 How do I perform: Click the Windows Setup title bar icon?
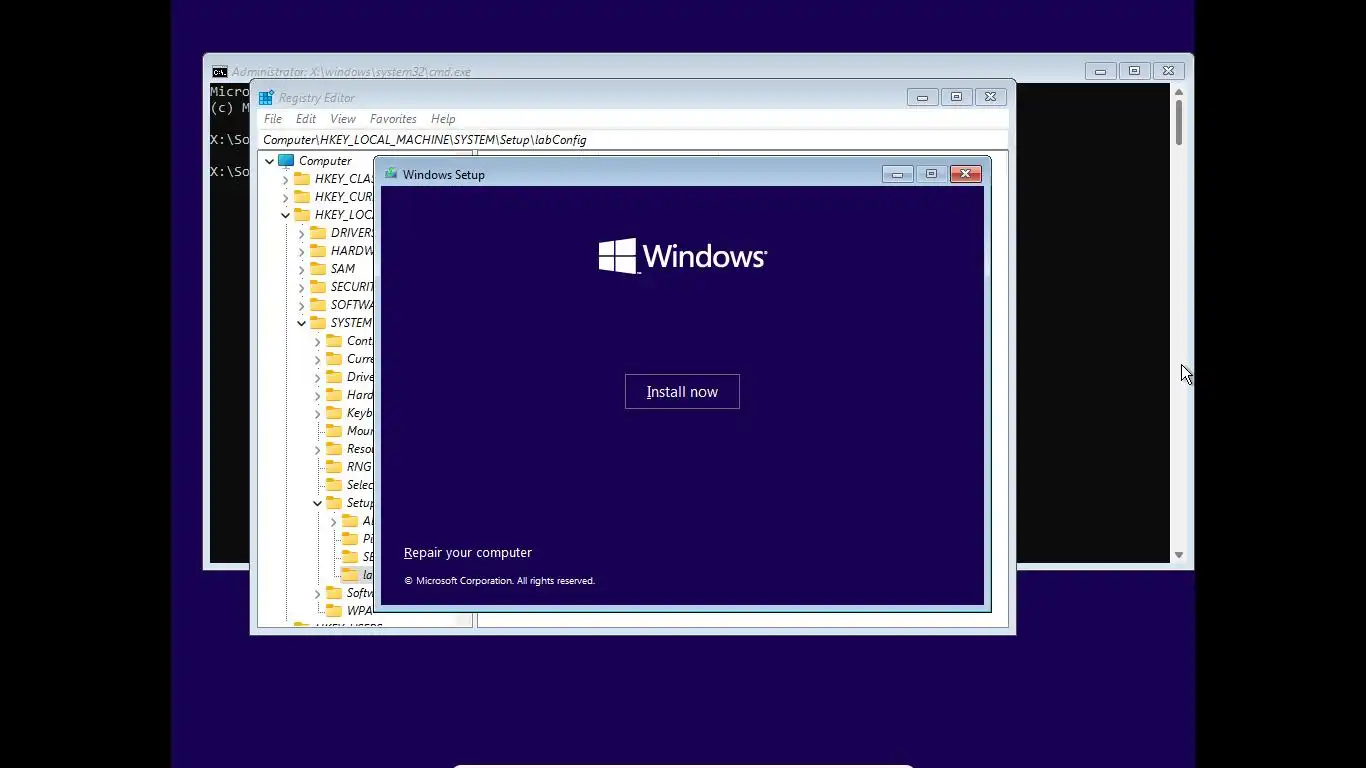391,174
